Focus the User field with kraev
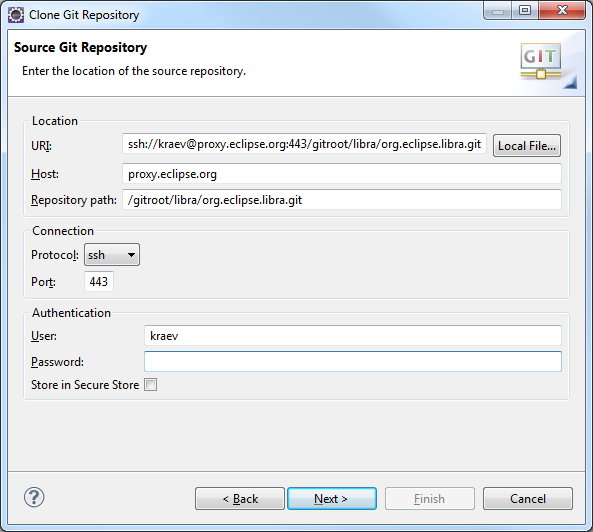This screenshot has height=532, width=593. (352, 336)
